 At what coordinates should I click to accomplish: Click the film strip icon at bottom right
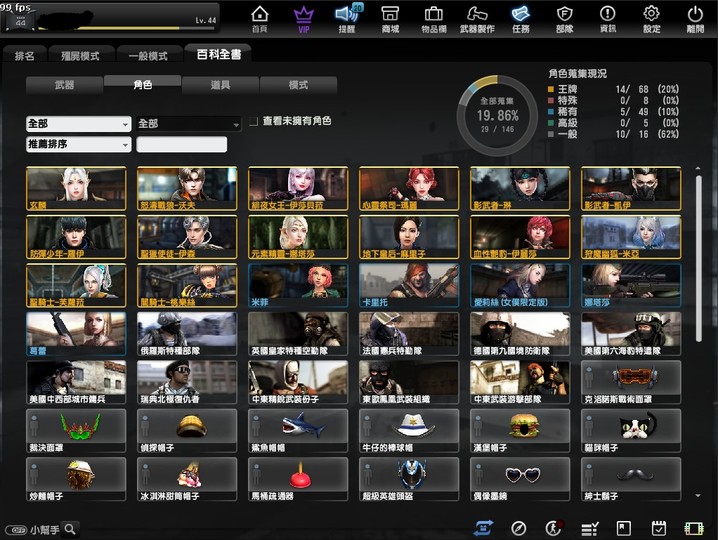pyautogui.click(x=693, y=528)
